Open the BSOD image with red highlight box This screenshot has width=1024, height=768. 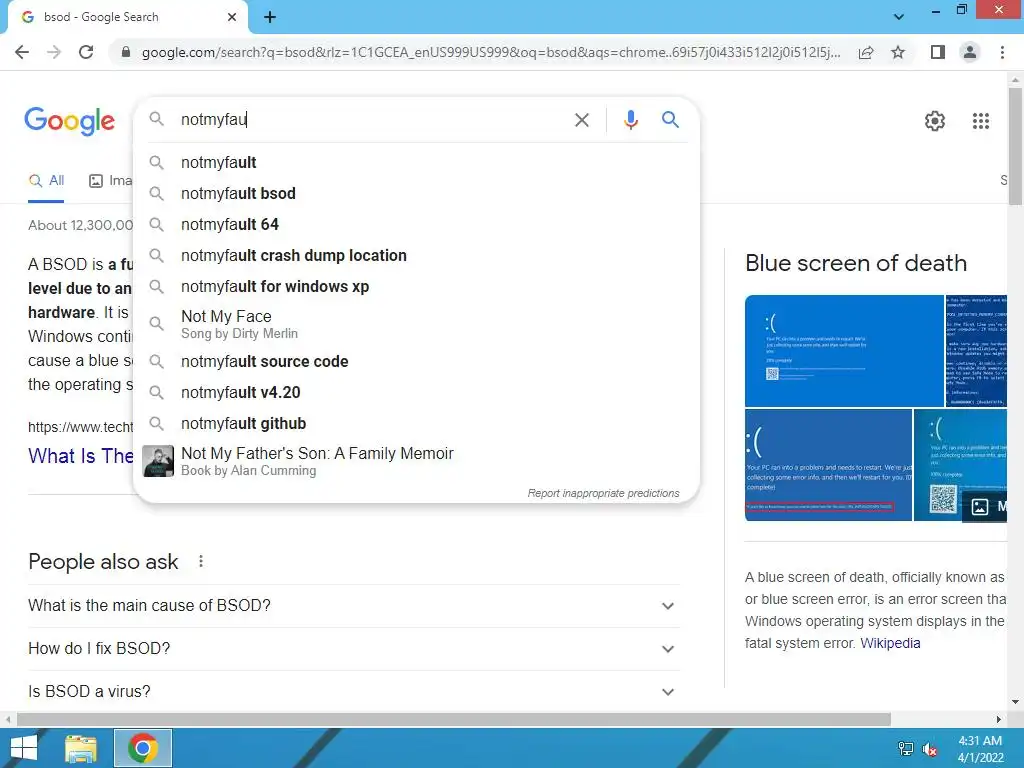coord(828,465)
